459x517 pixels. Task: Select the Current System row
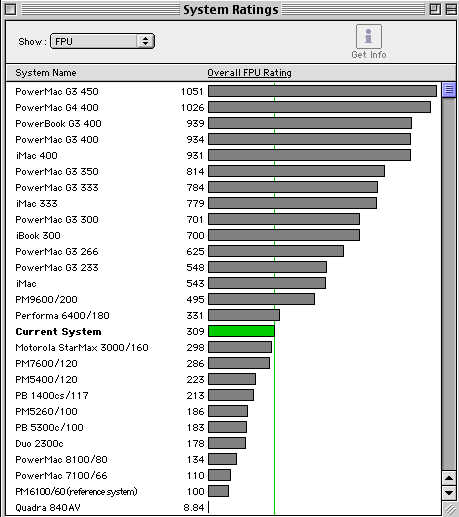[223, 331]
